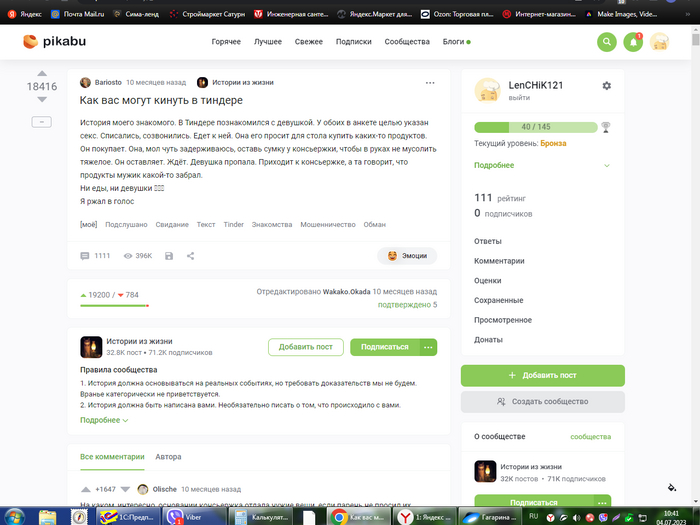This screenshot has width=700, height=525.
Task: Open the post options three-dot menu
Action: (x=430, y=83)
